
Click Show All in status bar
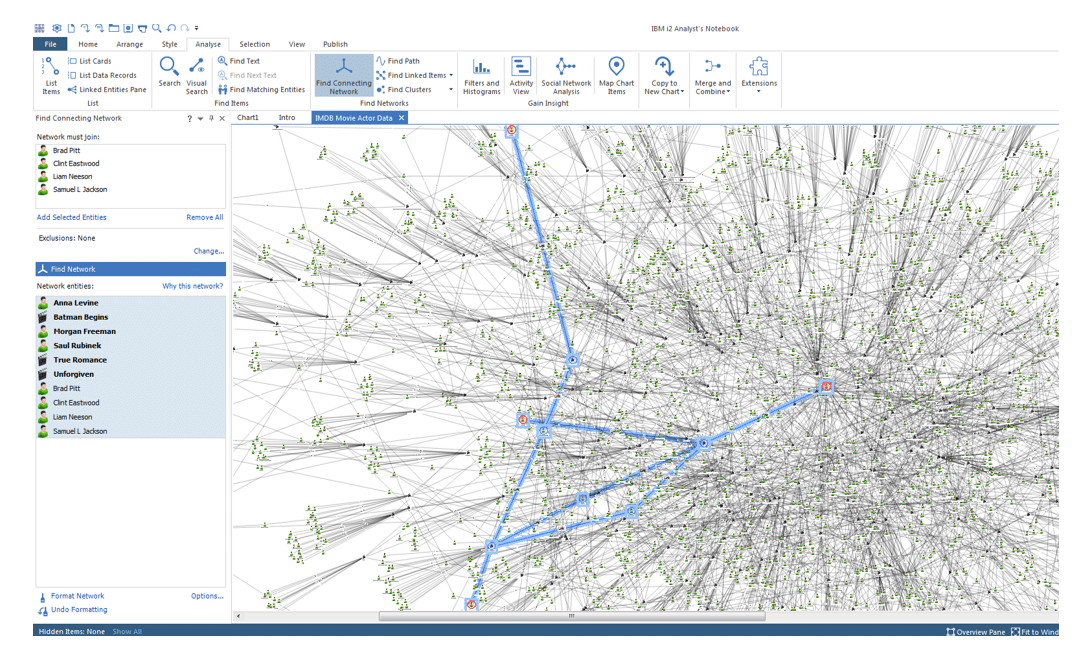pyautogui.click(x=127, y=631)
